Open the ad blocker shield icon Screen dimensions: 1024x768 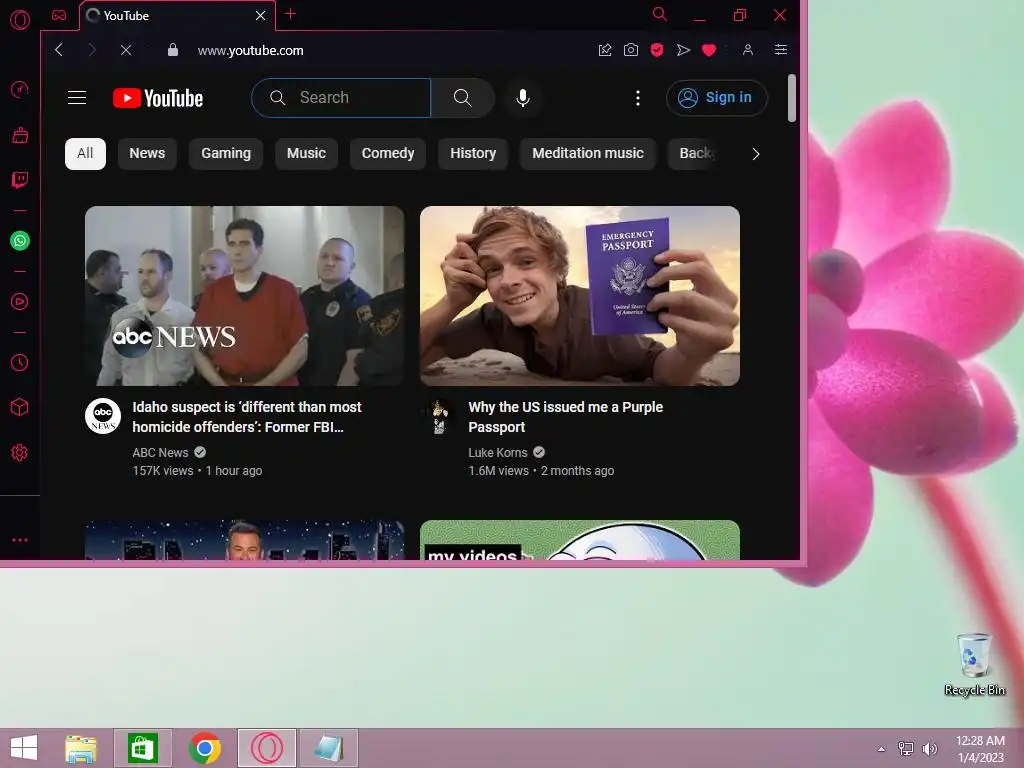657,50
